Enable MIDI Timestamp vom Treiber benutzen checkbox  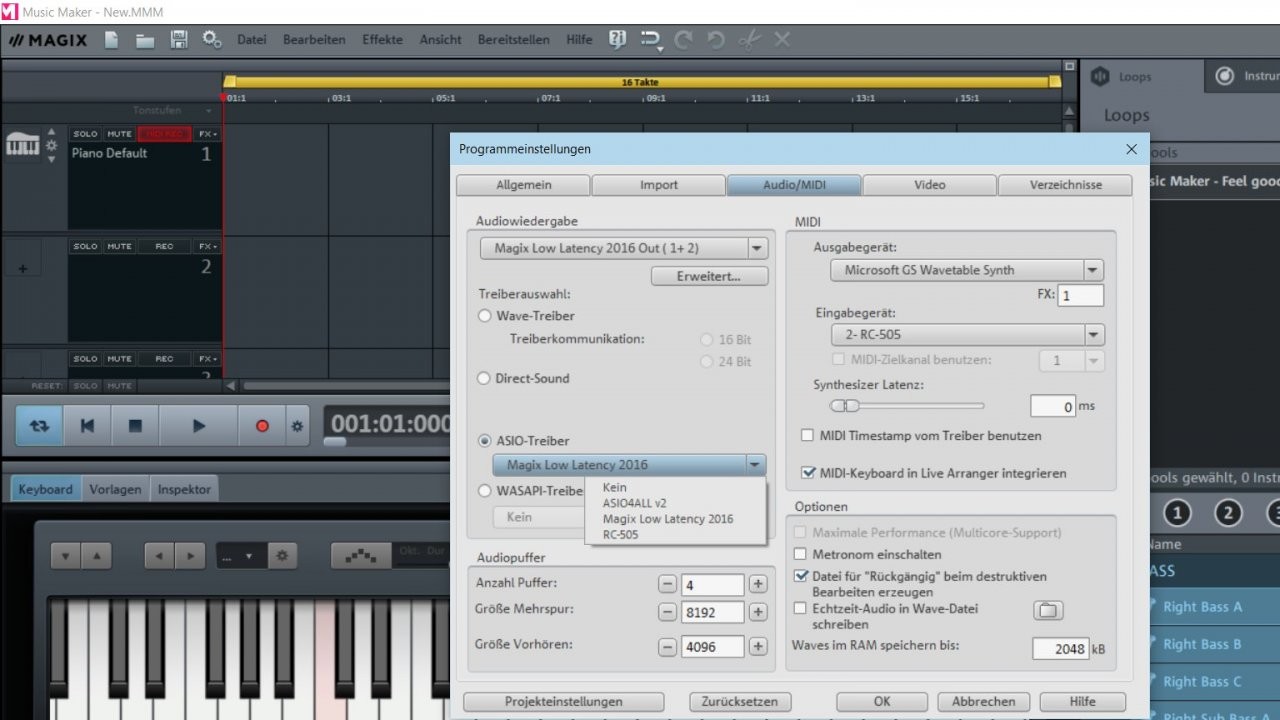pyautogui.click(x=808, y=436)
